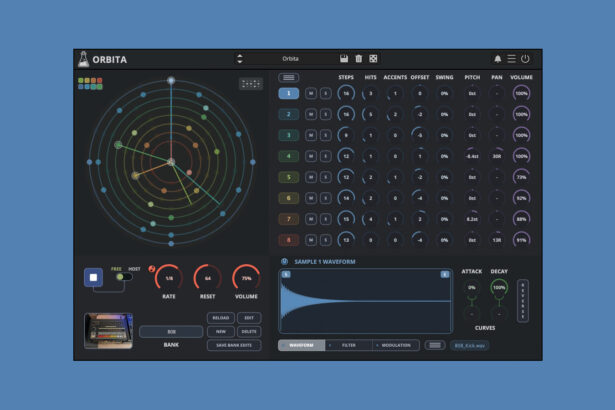Click the sample waveform display
Image resolution: width=615 pixels, height=410 pixels.
pyautogui.click(x=366, y=301)
